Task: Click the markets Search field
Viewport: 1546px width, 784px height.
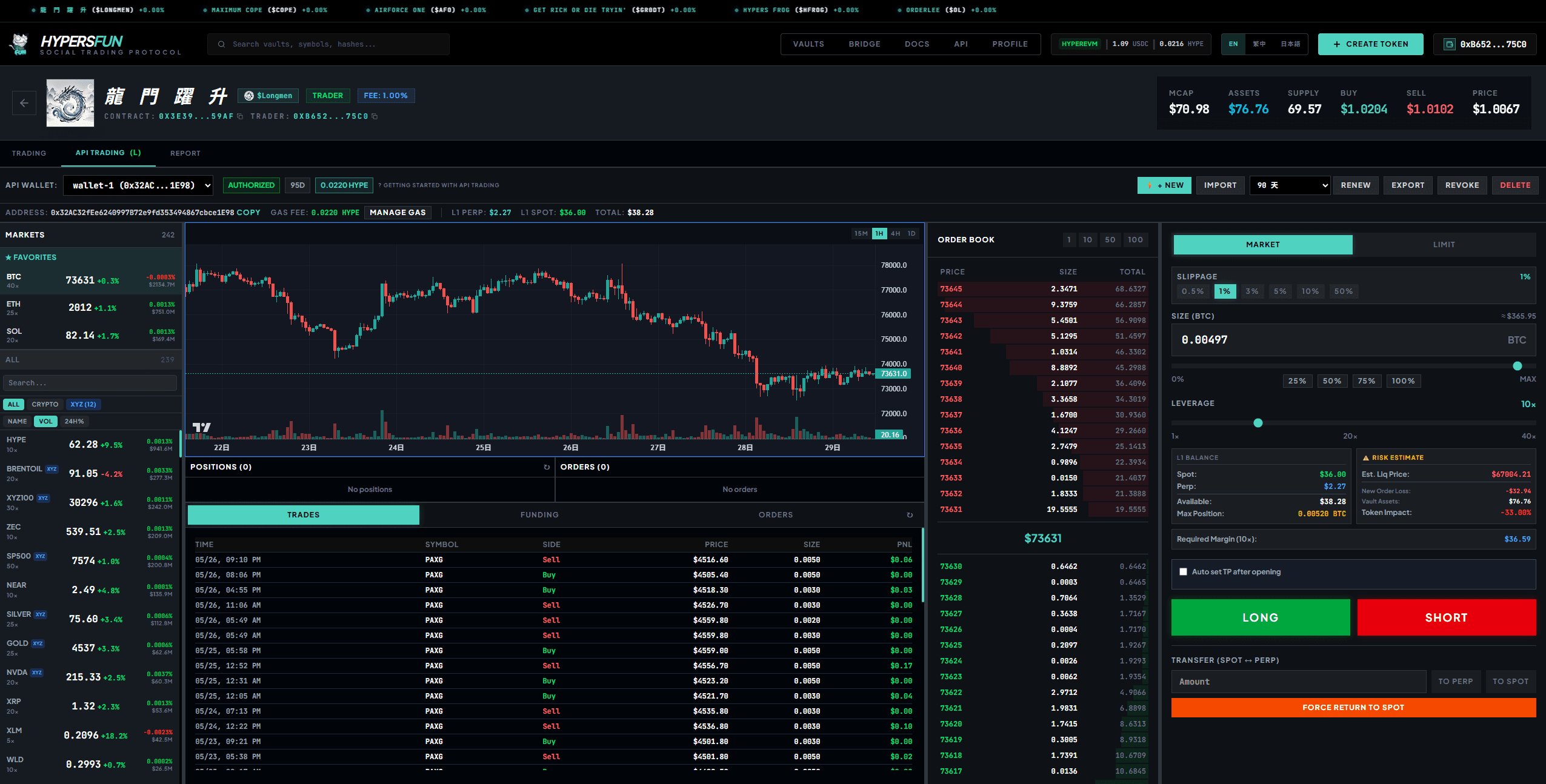Action: pyautogui.click(x=90, y=383)
